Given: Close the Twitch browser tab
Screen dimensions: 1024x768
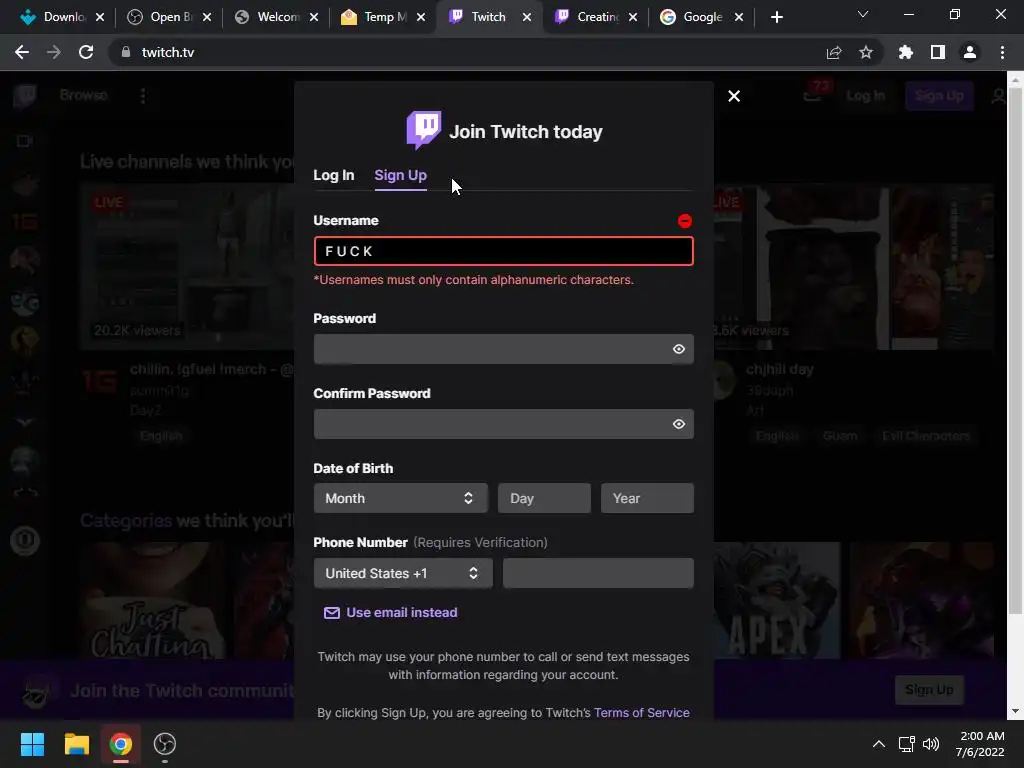Looking at the screenshot, I should coord(527,17).
